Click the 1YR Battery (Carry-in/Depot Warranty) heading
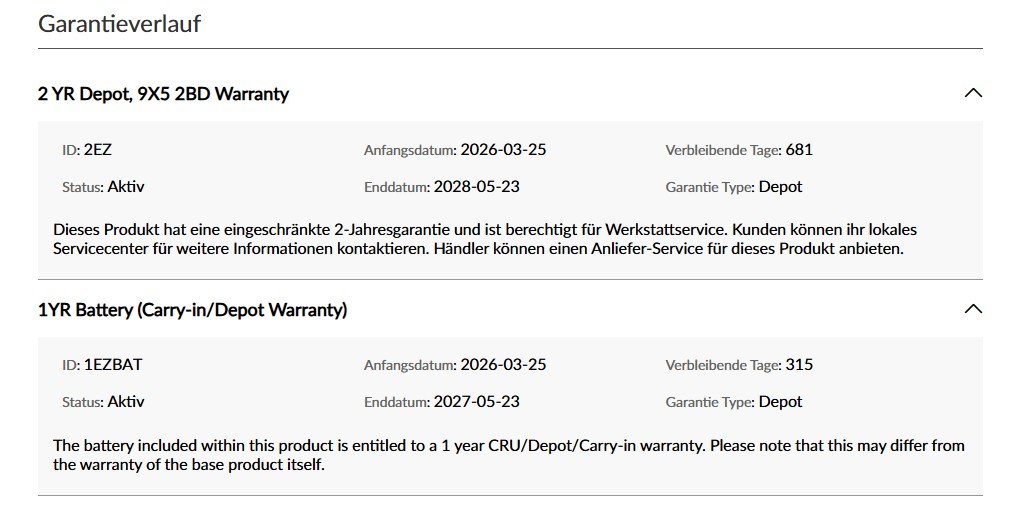 coord(192,310)
